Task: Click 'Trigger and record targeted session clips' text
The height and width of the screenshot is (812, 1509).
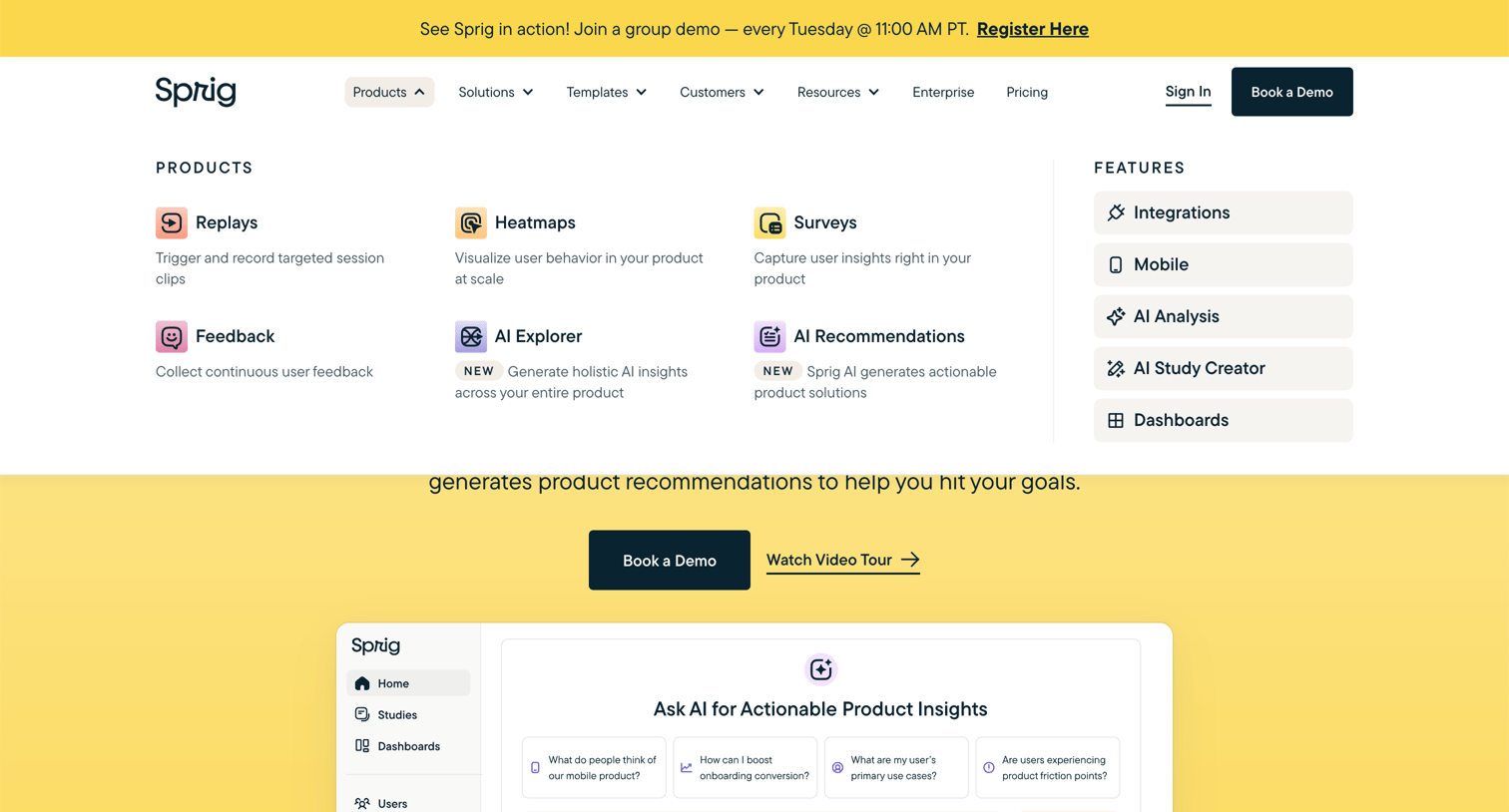Action: click(x=269, y=268)
